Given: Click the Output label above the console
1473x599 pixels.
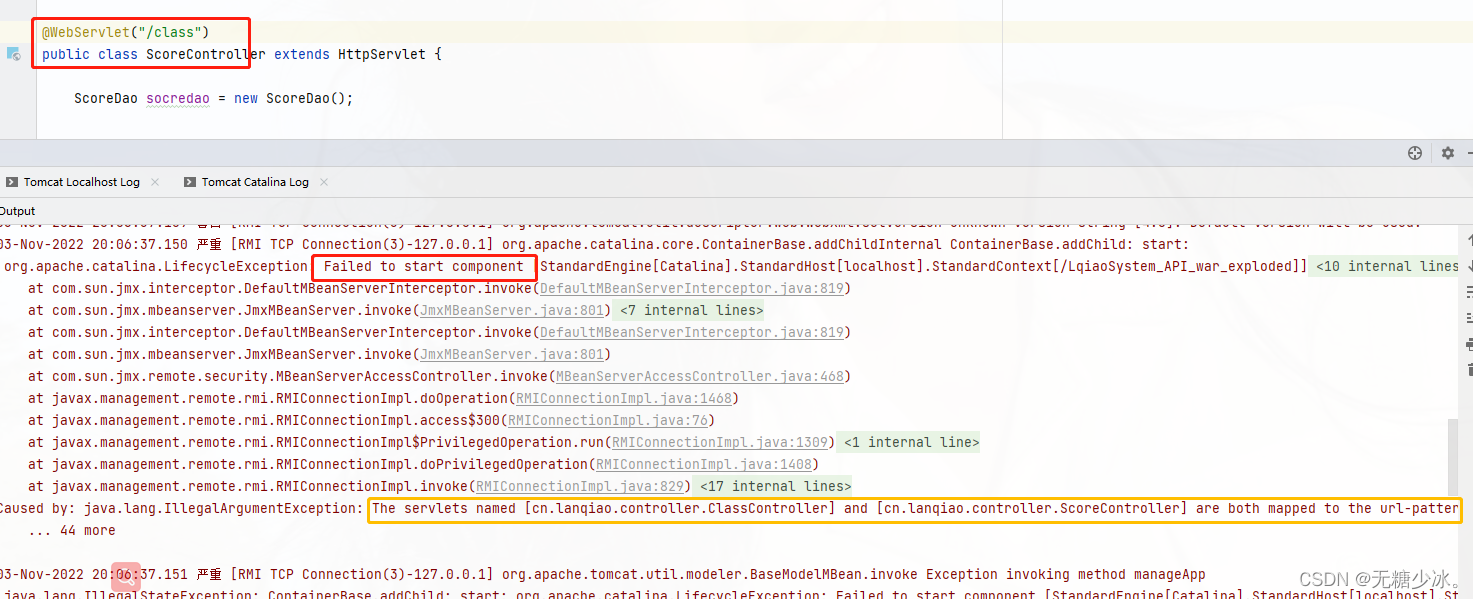Looking at the screenshot, I should pos(18,210).
